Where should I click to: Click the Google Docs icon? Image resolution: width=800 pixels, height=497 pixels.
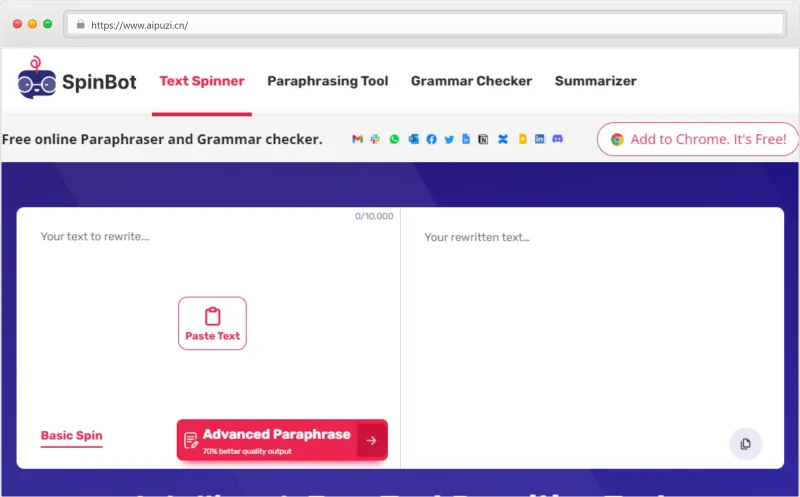(466, 139)
